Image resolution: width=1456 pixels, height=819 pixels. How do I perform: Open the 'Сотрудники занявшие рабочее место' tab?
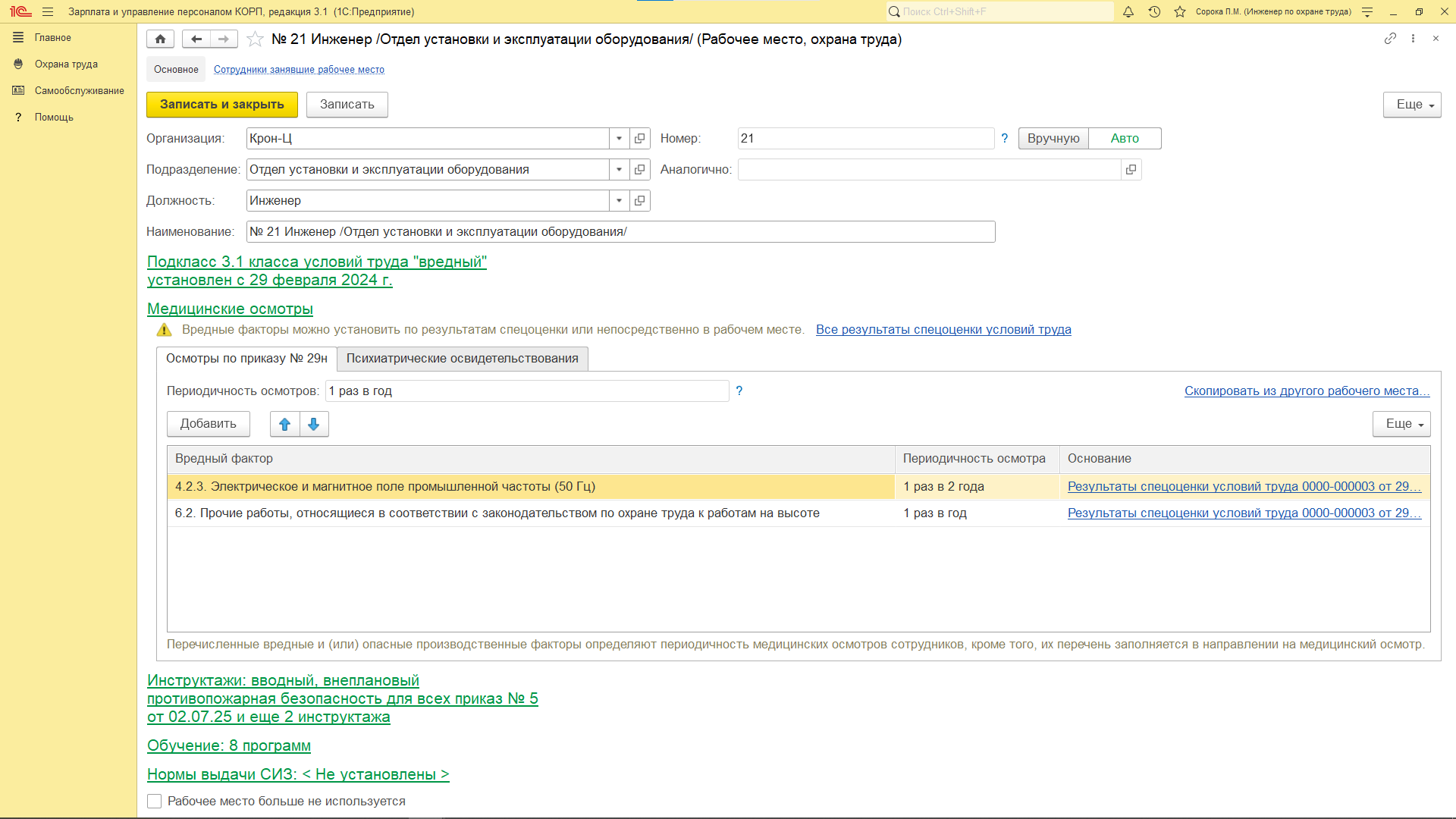pyautogui.click(x=299, y=70)
